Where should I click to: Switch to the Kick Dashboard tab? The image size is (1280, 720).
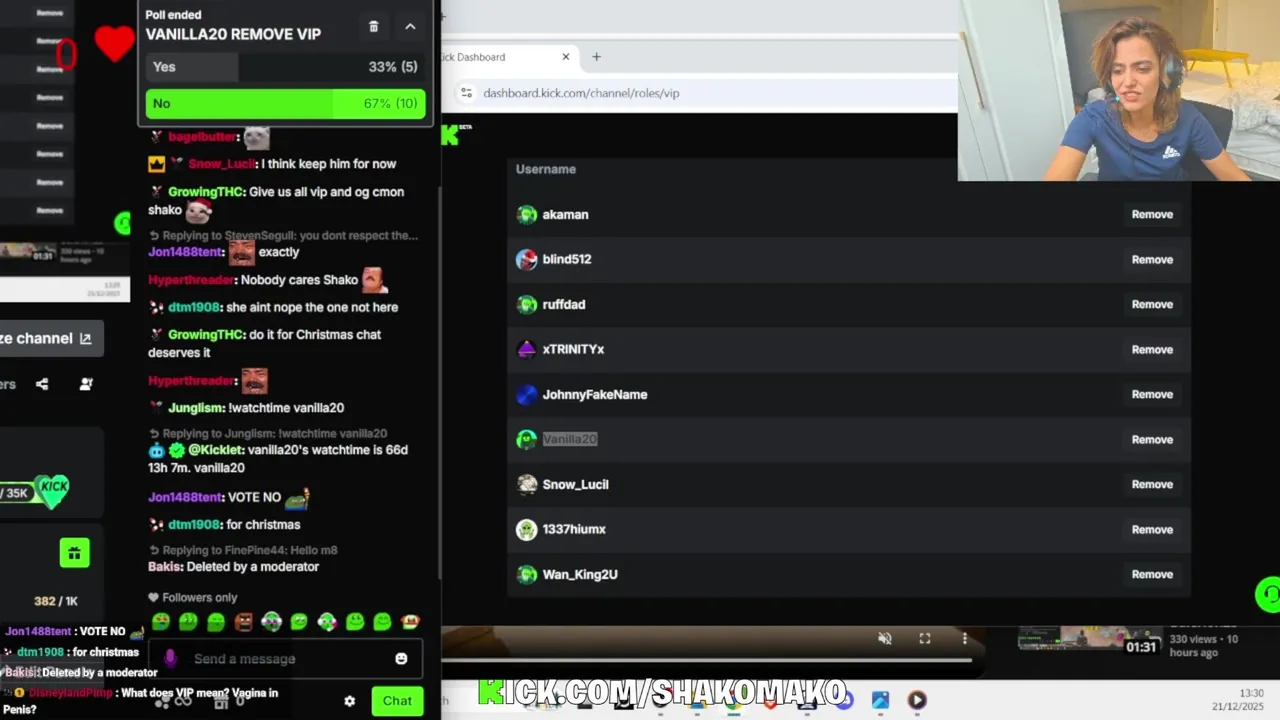point(510,57)
